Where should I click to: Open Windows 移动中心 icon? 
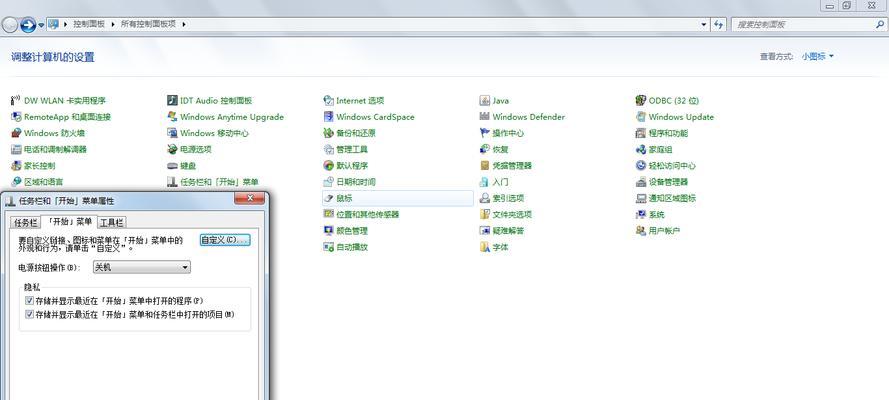pyautogui.click(x=172, y=134)
